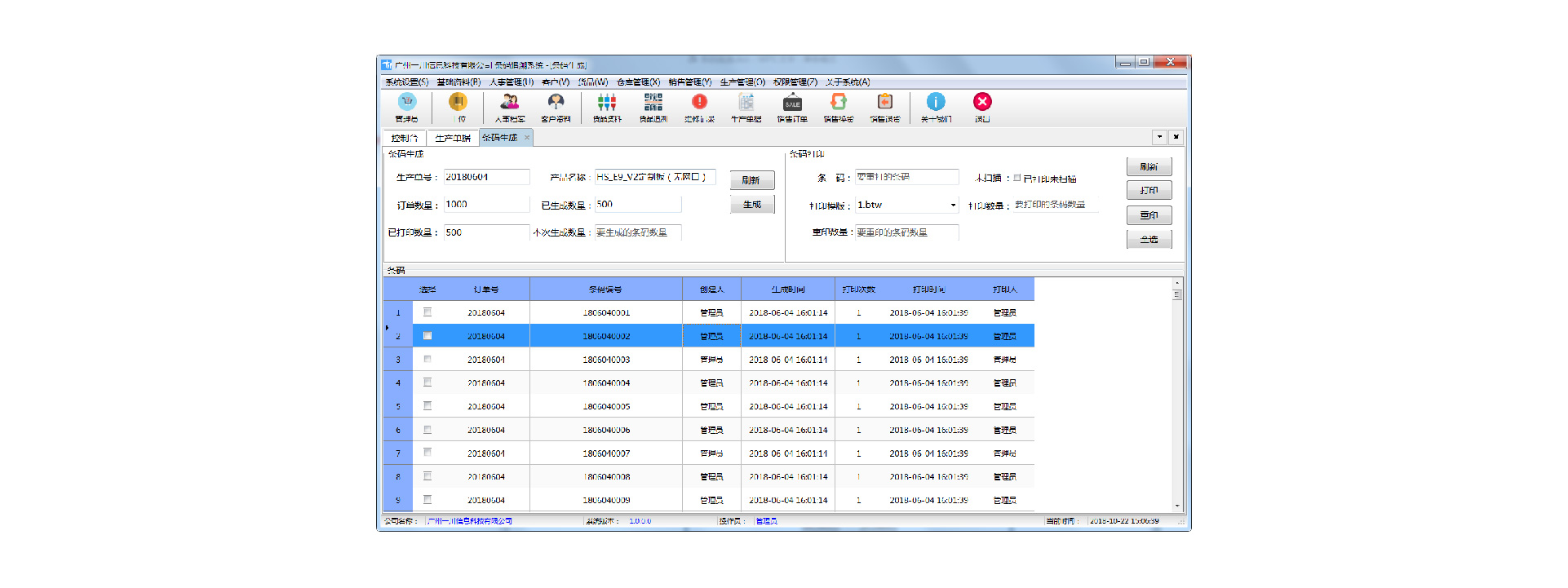Click the 条码 reprint barcode input field
The height and width of the screenshot is (588, 1568).
point(906,177)
